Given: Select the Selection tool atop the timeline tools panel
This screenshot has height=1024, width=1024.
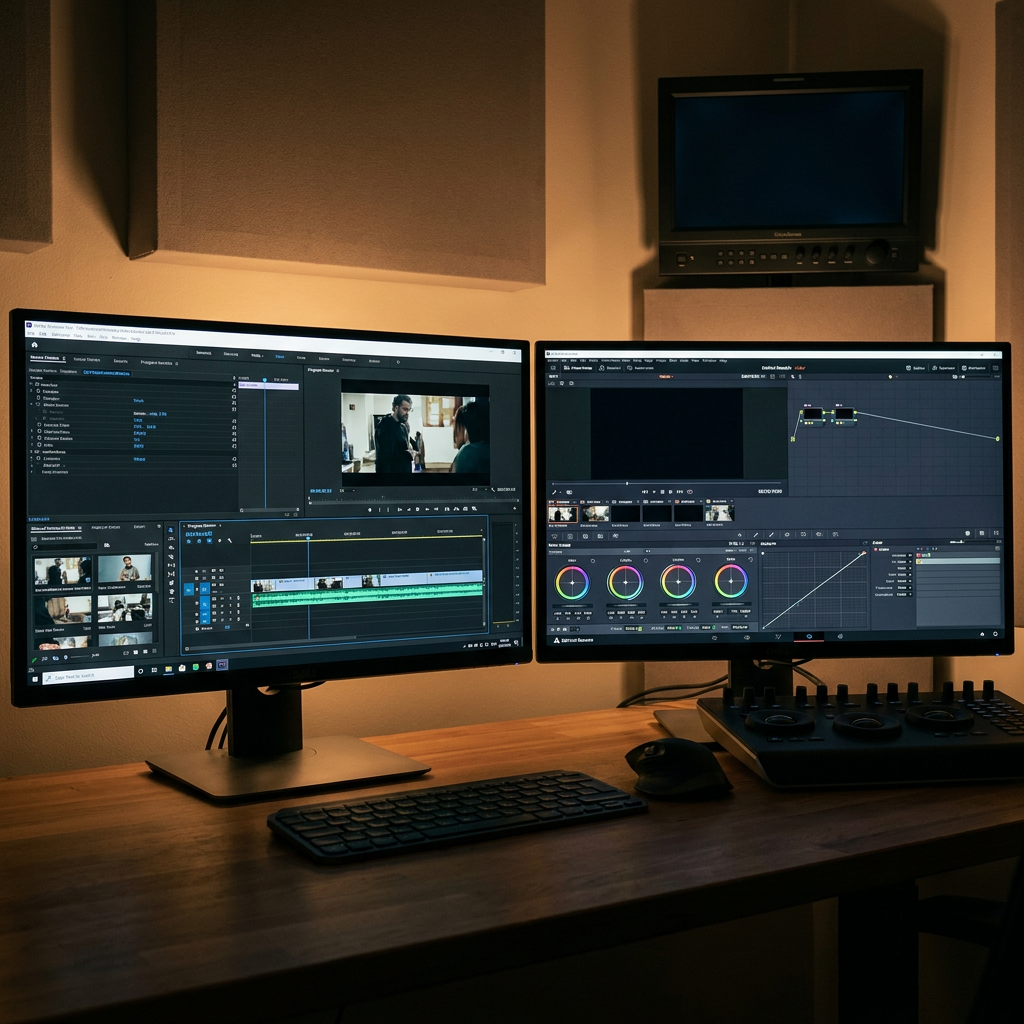Looking at the screenshot, I should (170, 530).
